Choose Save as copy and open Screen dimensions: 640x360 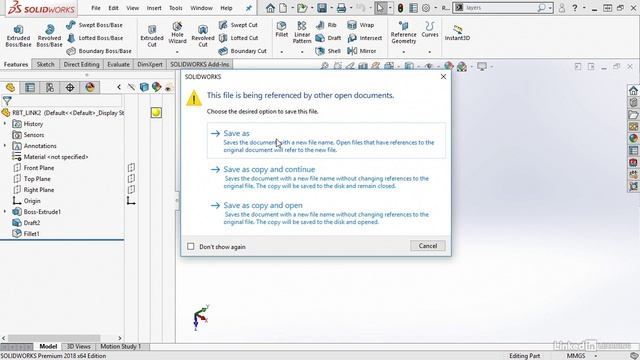pos(326,213)
